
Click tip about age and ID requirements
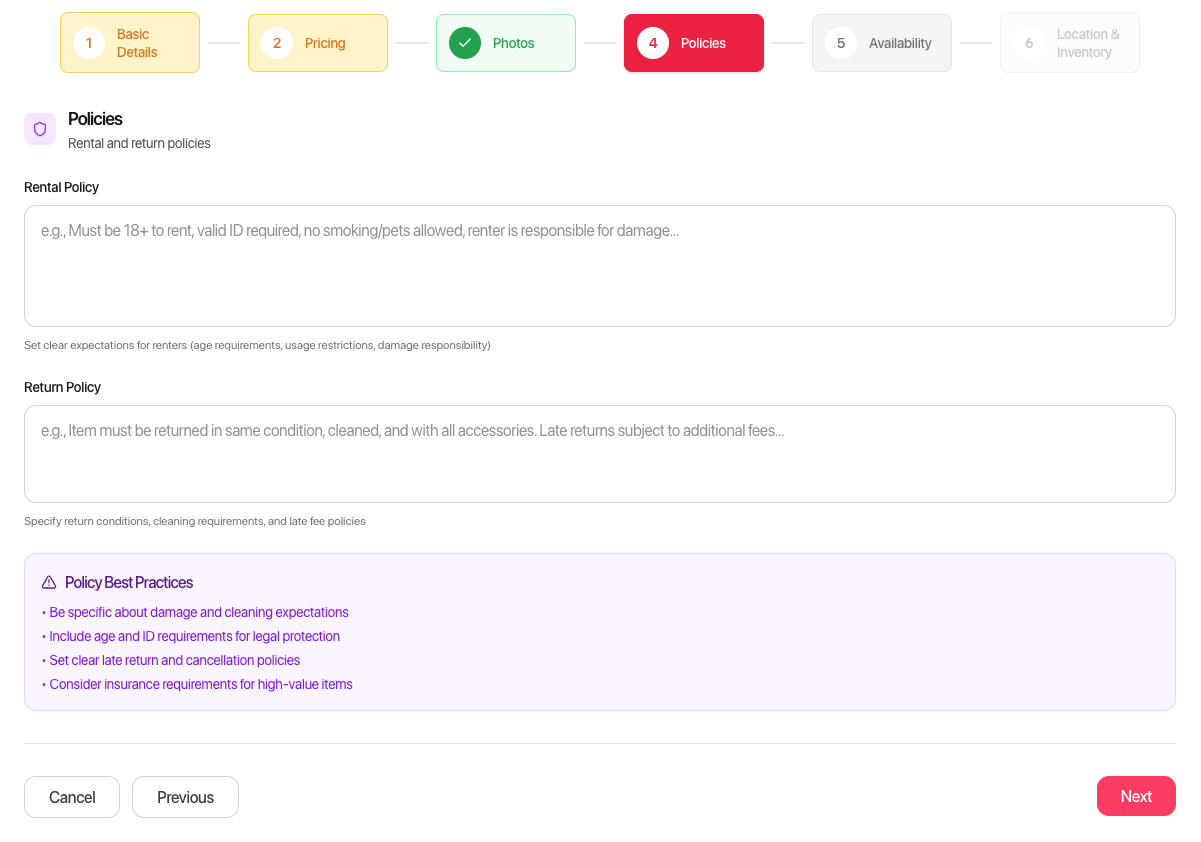coord(191,636)
